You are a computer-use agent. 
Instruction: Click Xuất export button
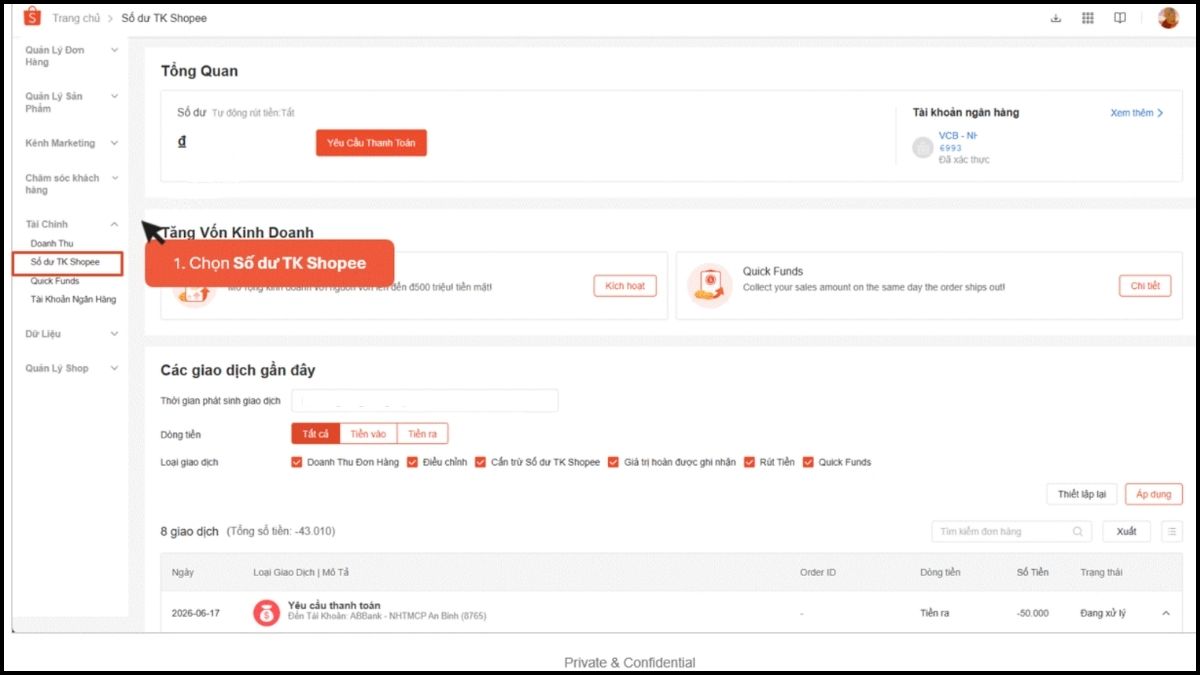(1127, 532)
